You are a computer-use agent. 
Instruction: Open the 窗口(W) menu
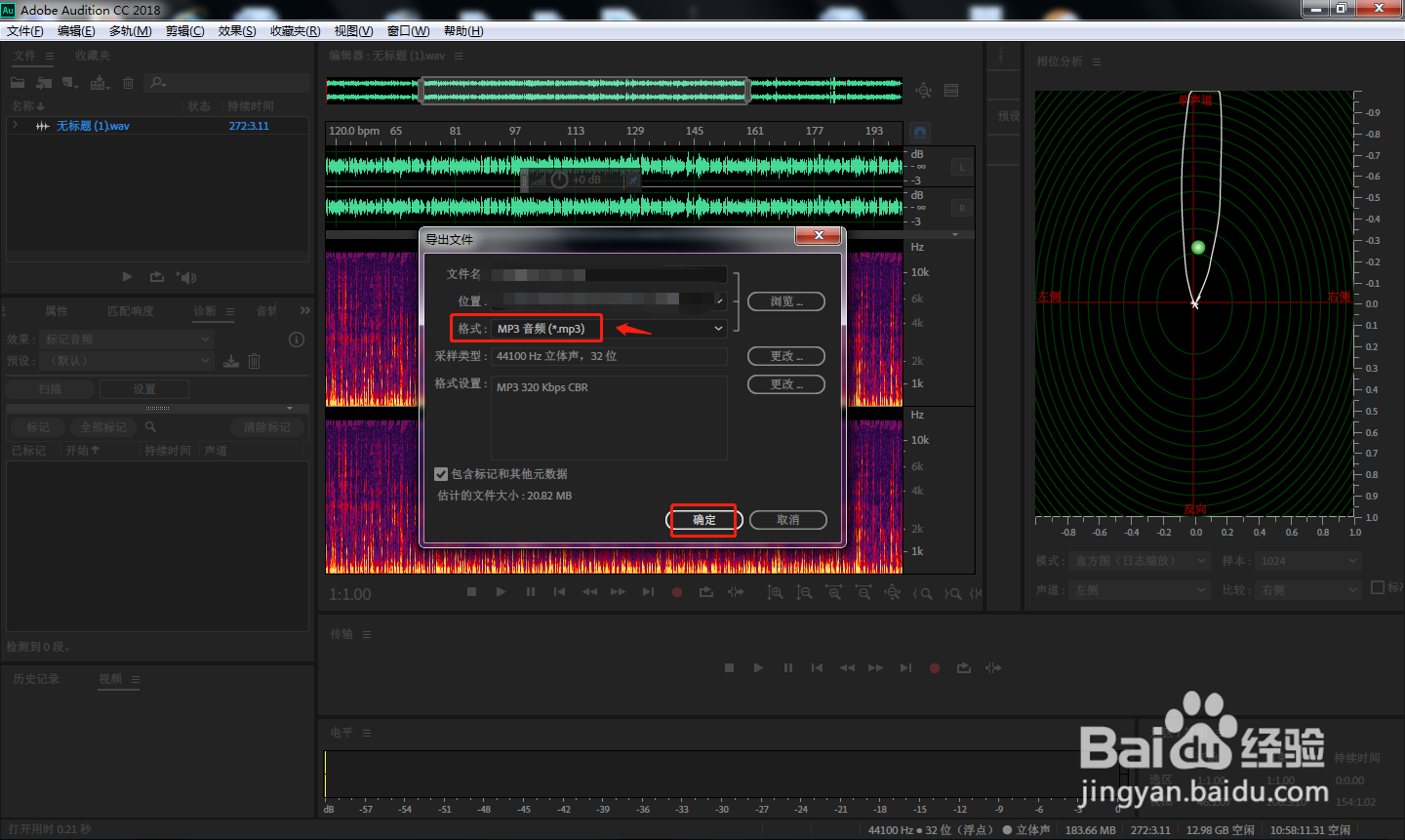[x=408, y=31]
